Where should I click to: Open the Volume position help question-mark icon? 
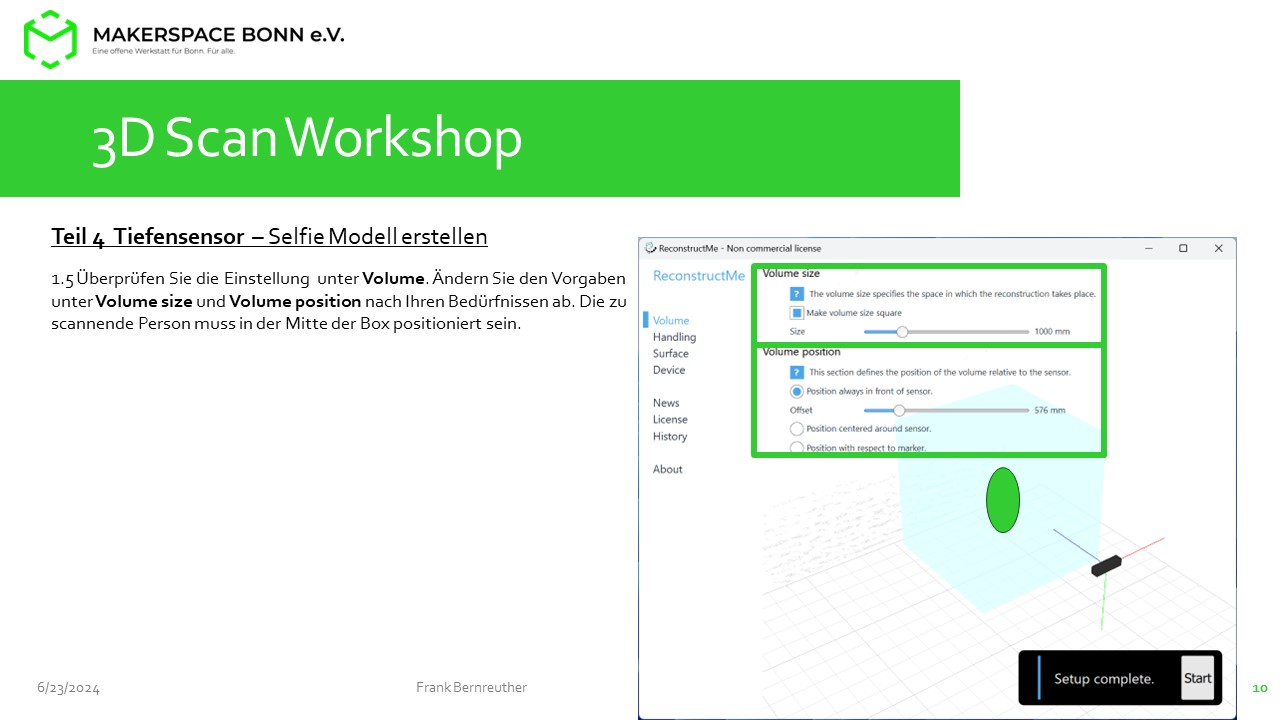(x=797, y=372)
